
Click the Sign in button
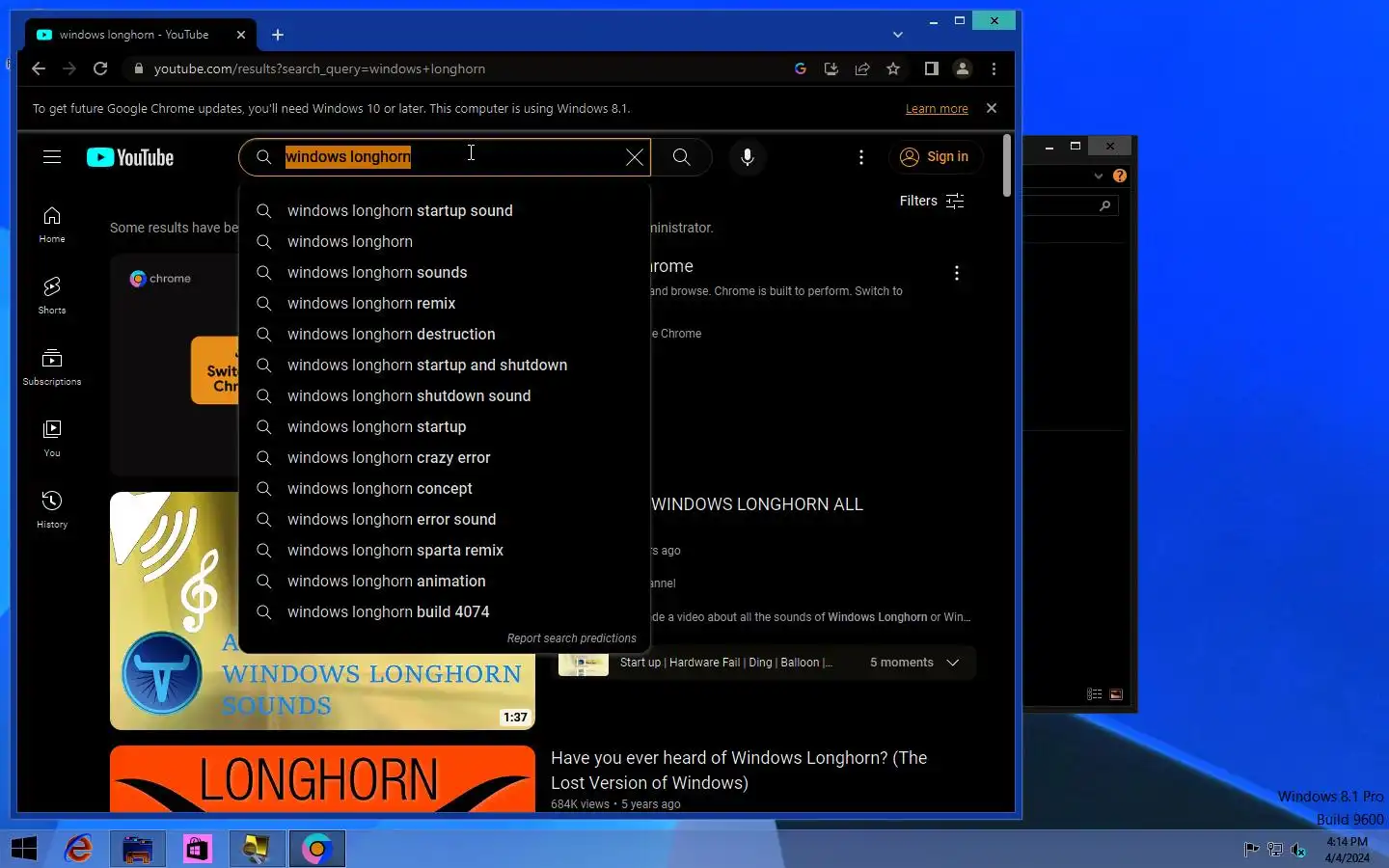[934, 157]
